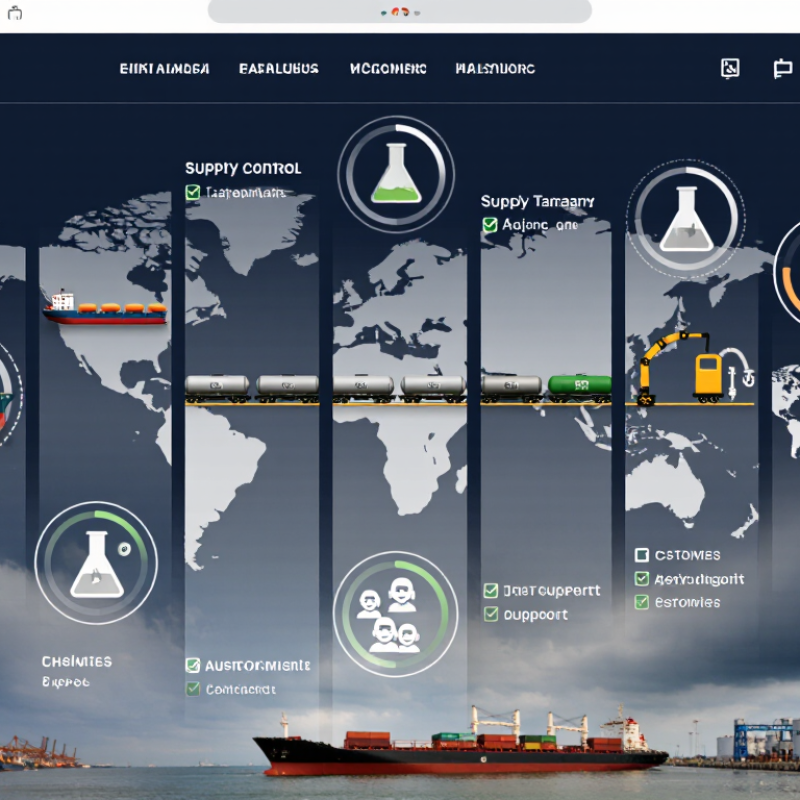Enable the unchecked CSTOMES checkbox
Screen dimensions: 800x800
[642, 555]
